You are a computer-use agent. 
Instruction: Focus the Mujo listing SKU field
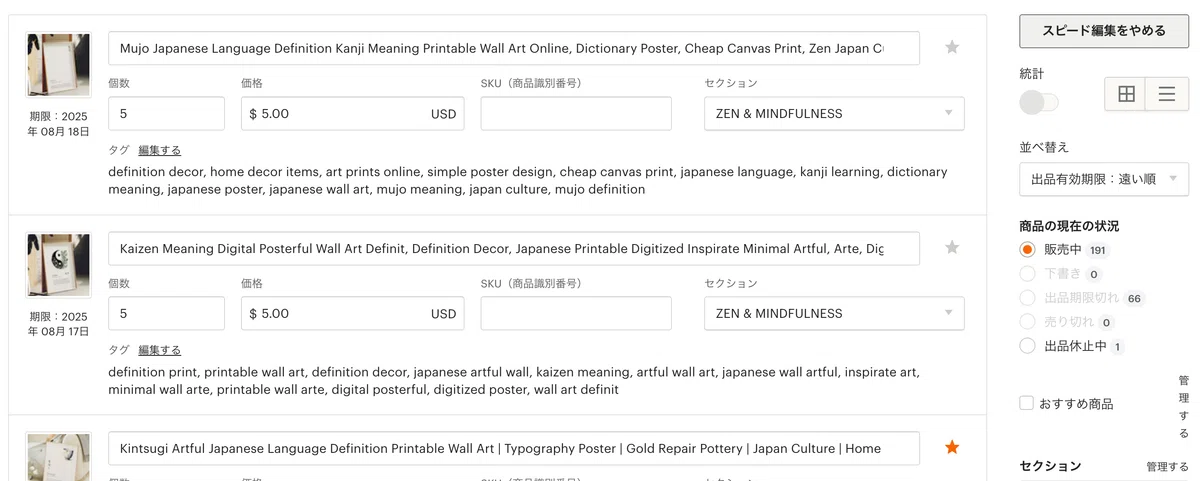click(576, 114)
